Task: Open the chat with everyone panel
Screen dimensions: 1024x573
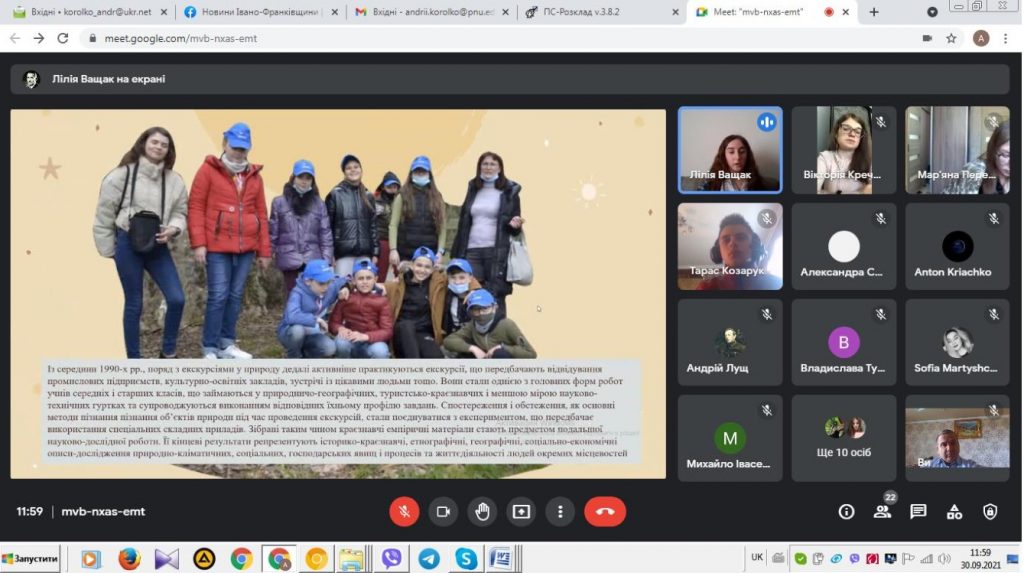Action: [918, 511]
